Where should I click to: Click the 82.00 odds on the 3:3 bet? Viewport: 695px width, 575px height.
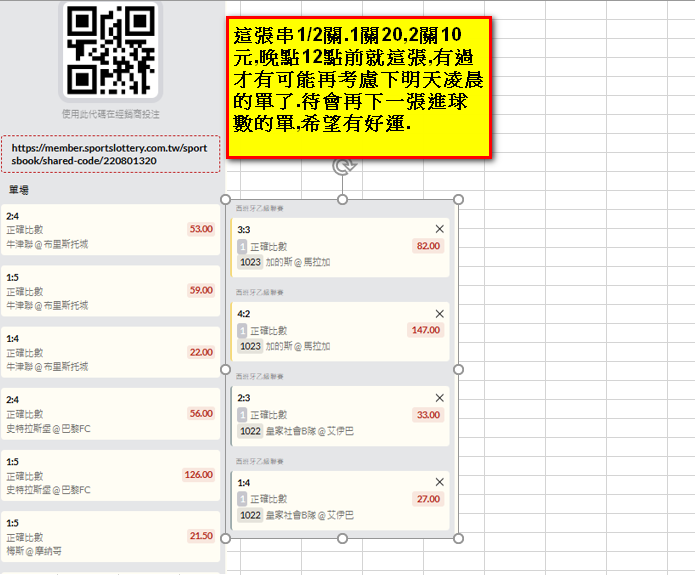(428, 246)
